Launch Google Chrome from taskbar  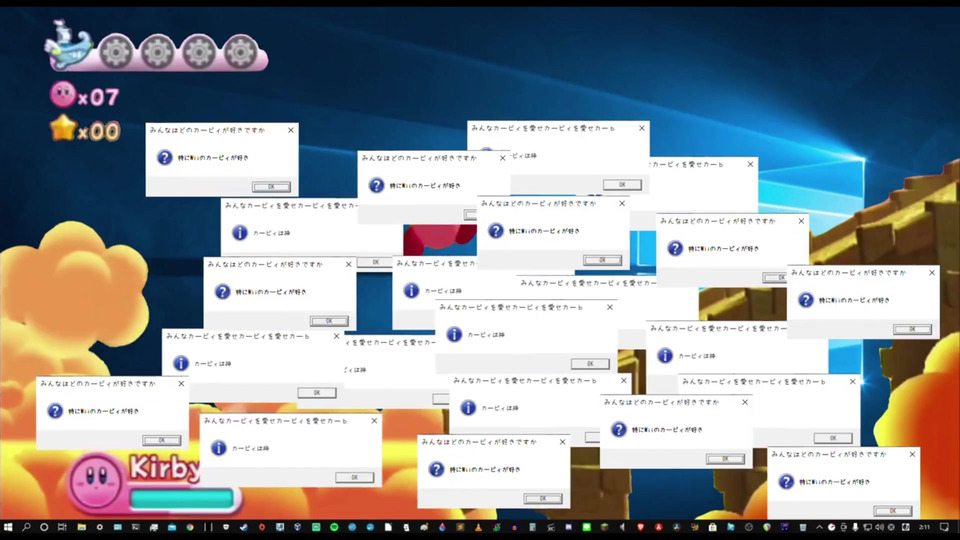tap(190, 527)
